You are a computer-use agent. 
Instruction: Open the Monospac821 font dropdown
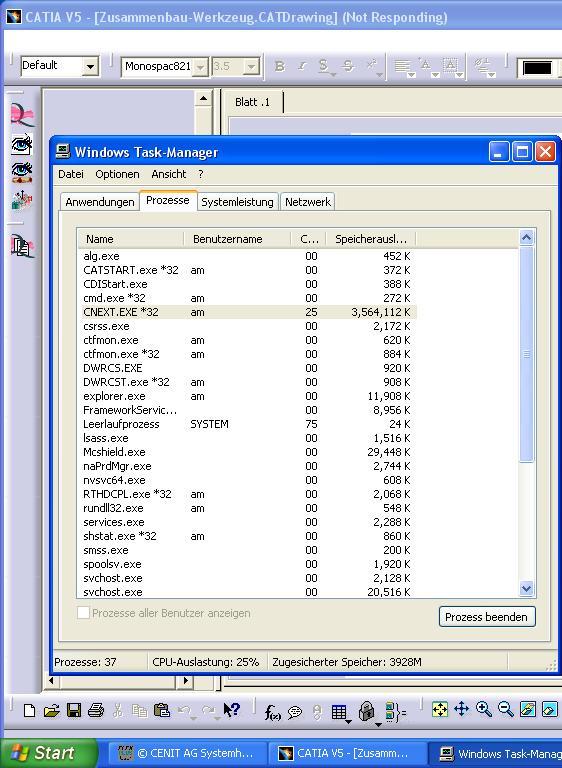click(x=200, y=67)
